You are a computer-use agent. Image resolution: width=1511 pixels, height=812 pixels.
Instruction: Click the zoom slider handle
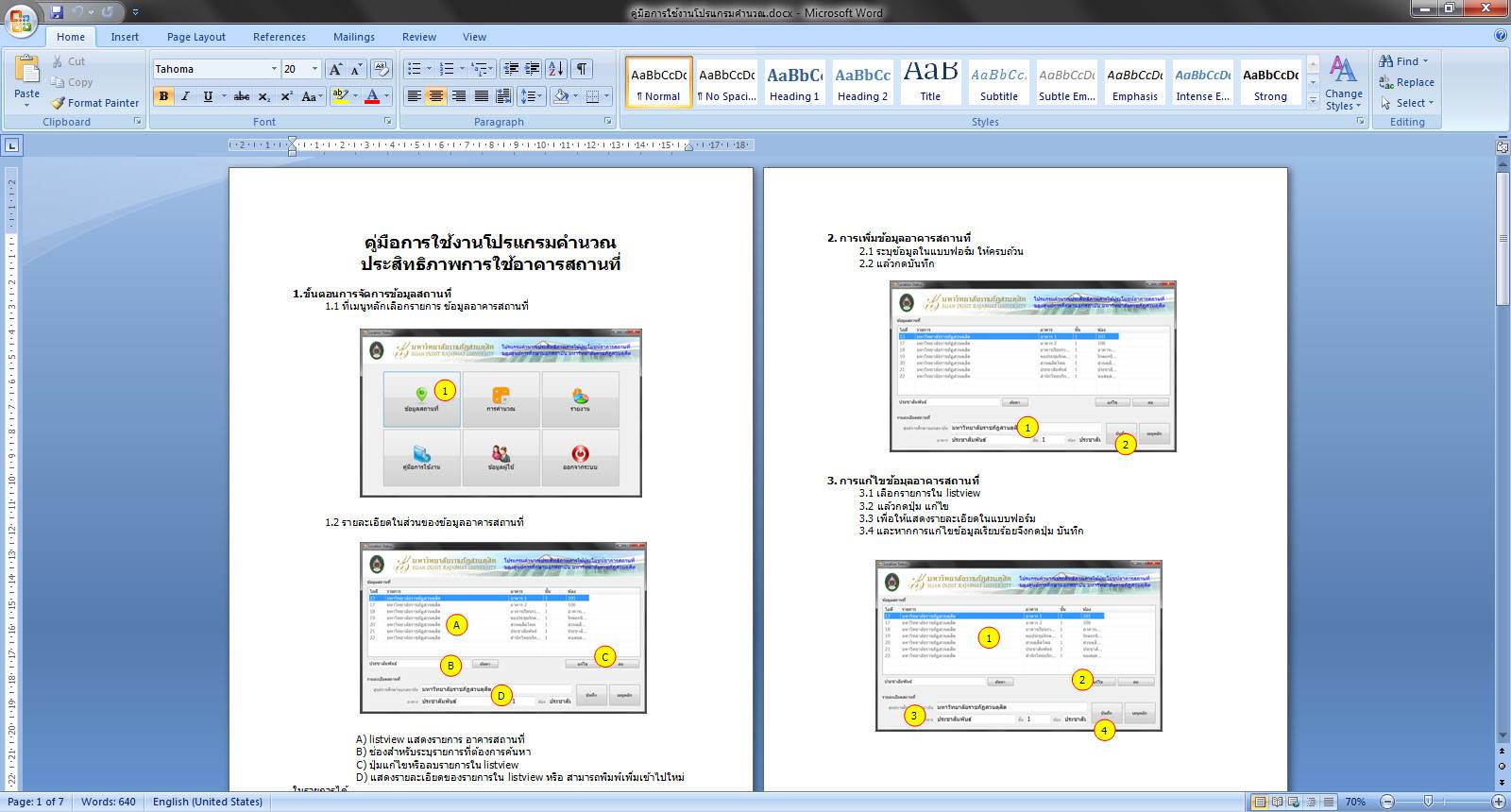click(1428, 802)
